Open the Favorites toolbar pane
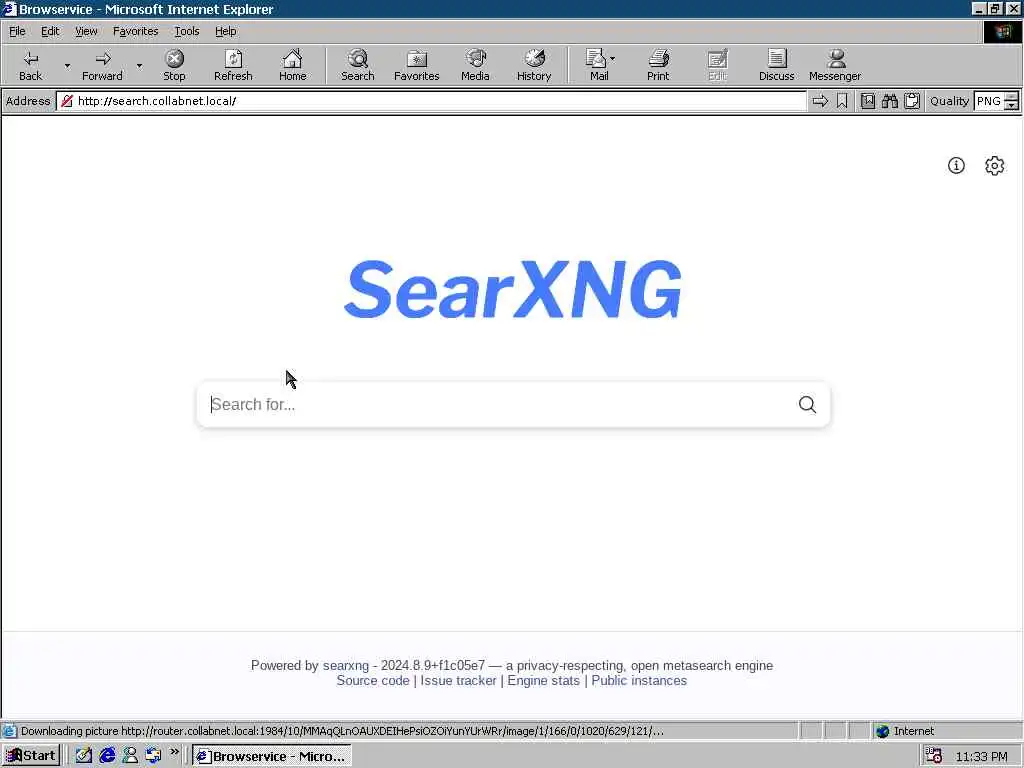Screen dimensions: 1024x768 click(x=417, y=65)
